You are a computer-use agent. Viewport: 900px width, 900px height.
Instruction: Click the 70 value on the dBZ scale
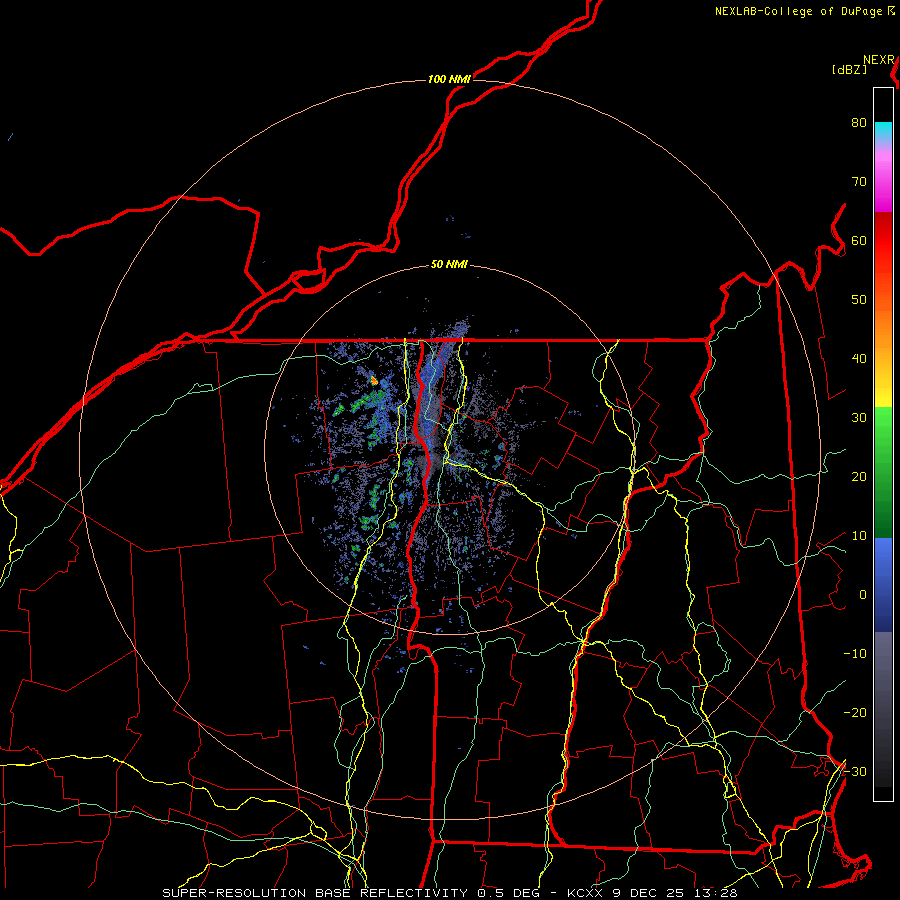pyautogui.click(x=859, y=181)
